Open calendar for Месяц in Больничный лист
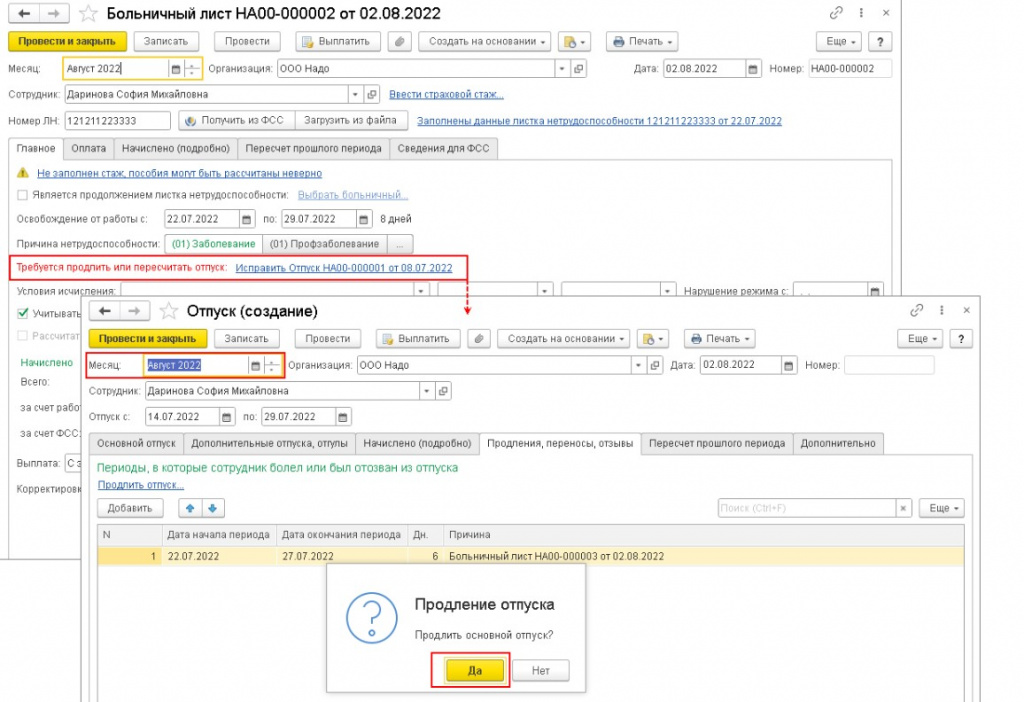Viewport: 1024px width, 702px height. [x=175, y=69]
